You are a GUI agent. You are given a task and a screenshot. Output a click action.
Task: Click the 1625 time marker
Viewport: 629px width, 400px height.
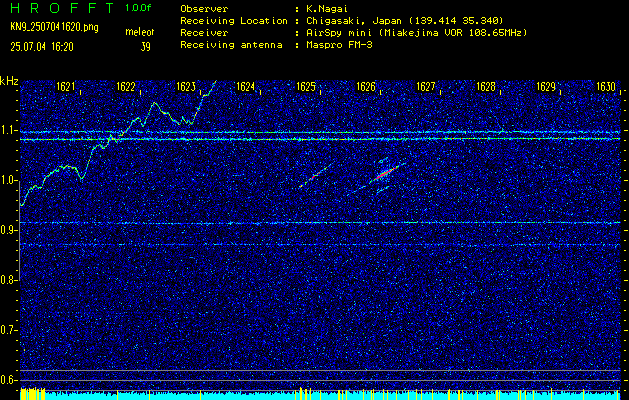click(x=306, y=86)
